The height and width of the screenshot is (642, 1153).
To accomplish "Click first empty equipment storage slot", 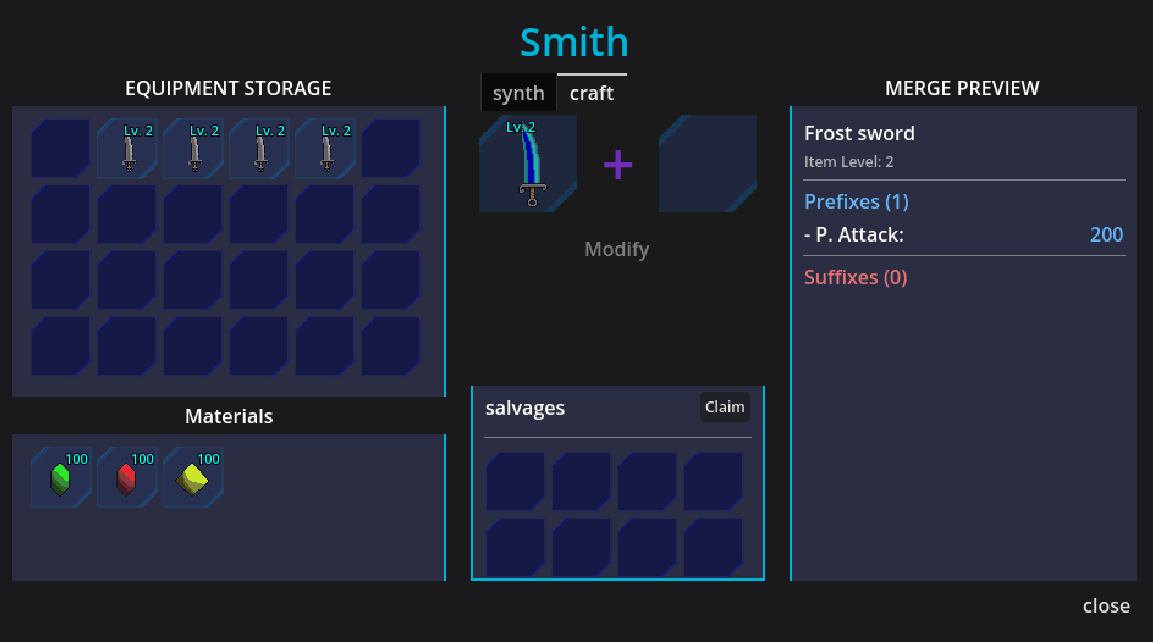I will pyautogui.click(x=60, y=148).
